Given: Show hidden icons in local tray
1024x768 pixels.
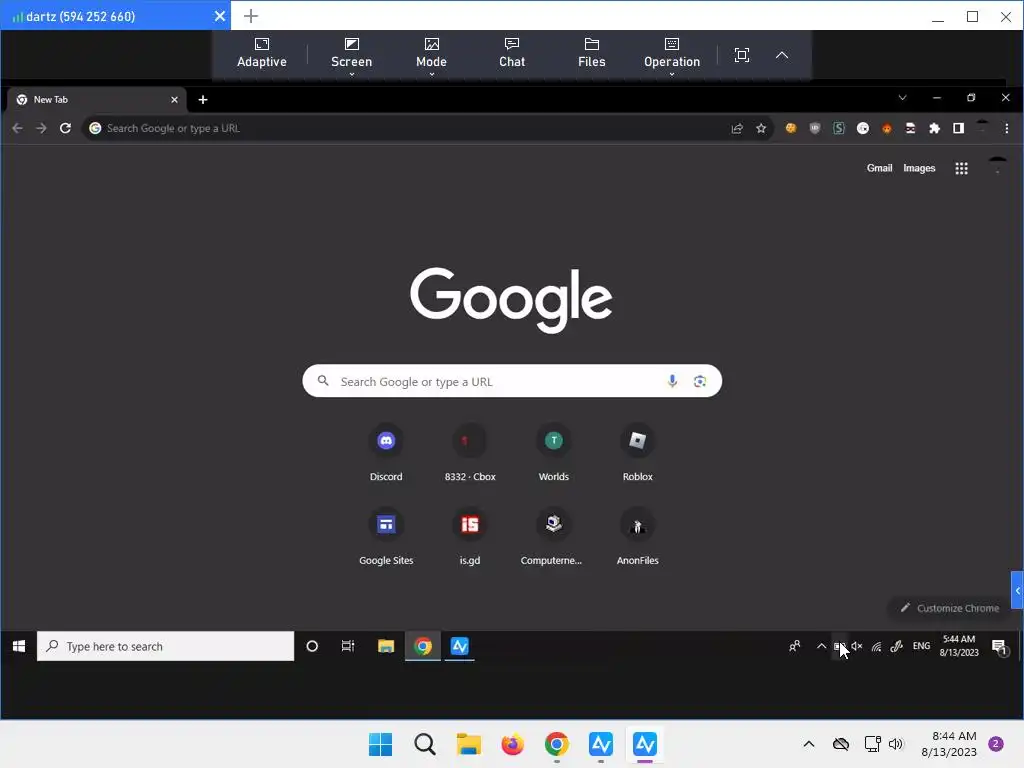Looking at the screenshot, I should 808,744.
